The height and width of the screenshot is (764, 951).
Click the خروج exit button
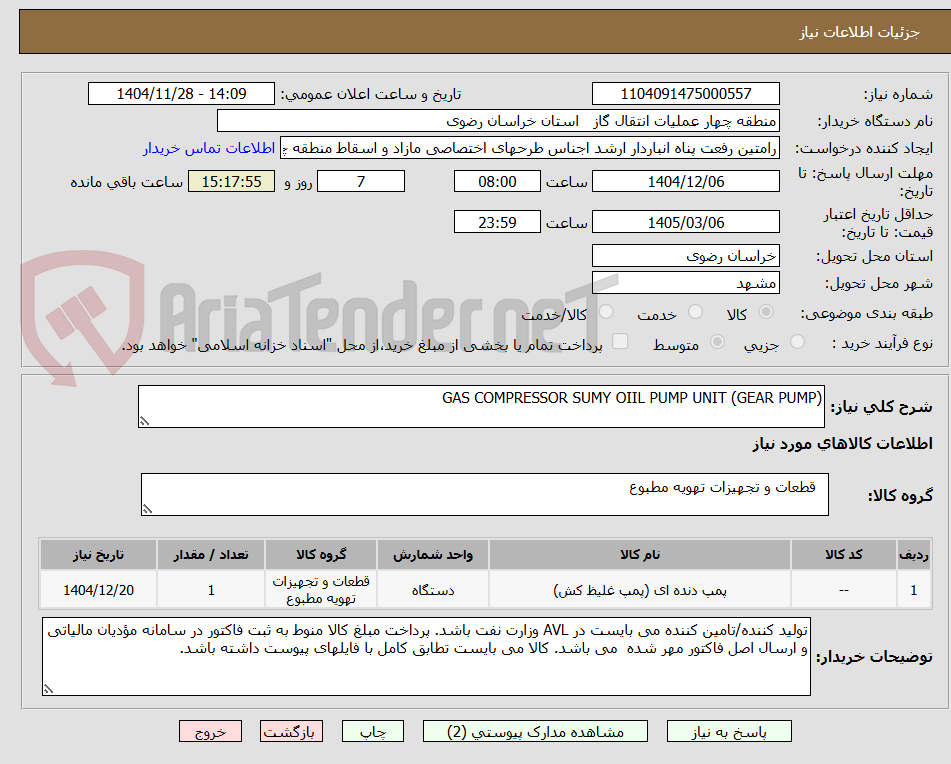(210, 731)
